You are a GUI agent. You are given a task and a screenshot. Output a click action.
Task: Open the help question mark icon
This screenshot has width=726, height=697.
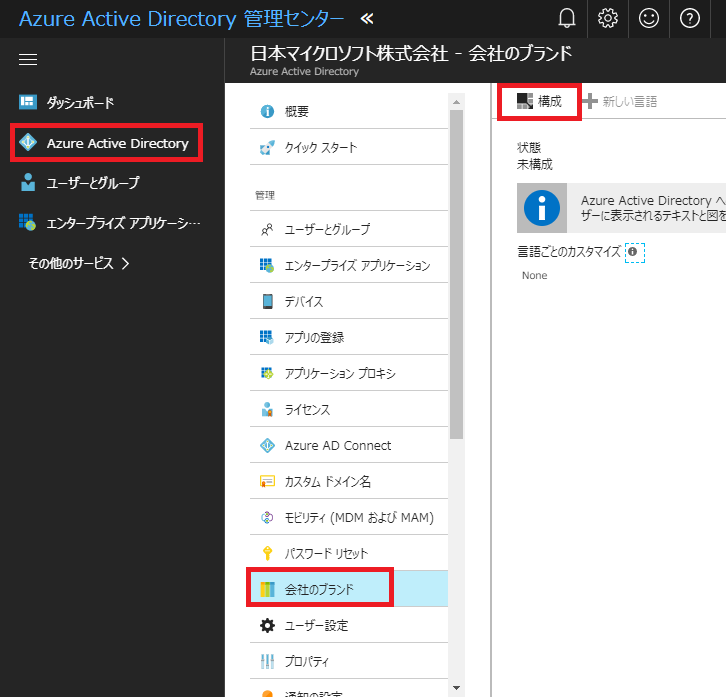[x=689, y=19]
